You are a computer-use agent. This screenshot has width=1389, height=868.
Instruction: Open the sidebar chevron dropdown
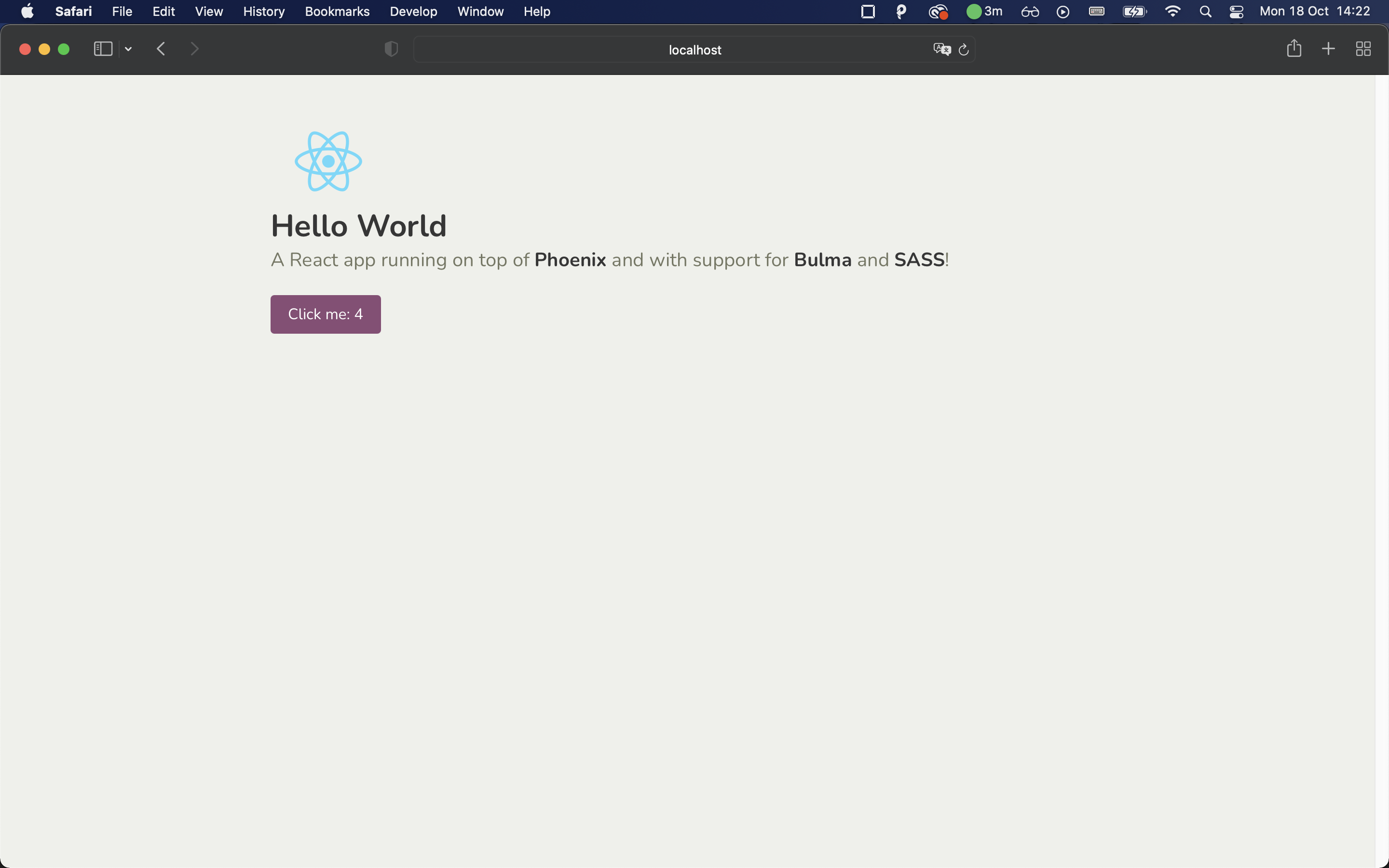(x=127, y=49)
